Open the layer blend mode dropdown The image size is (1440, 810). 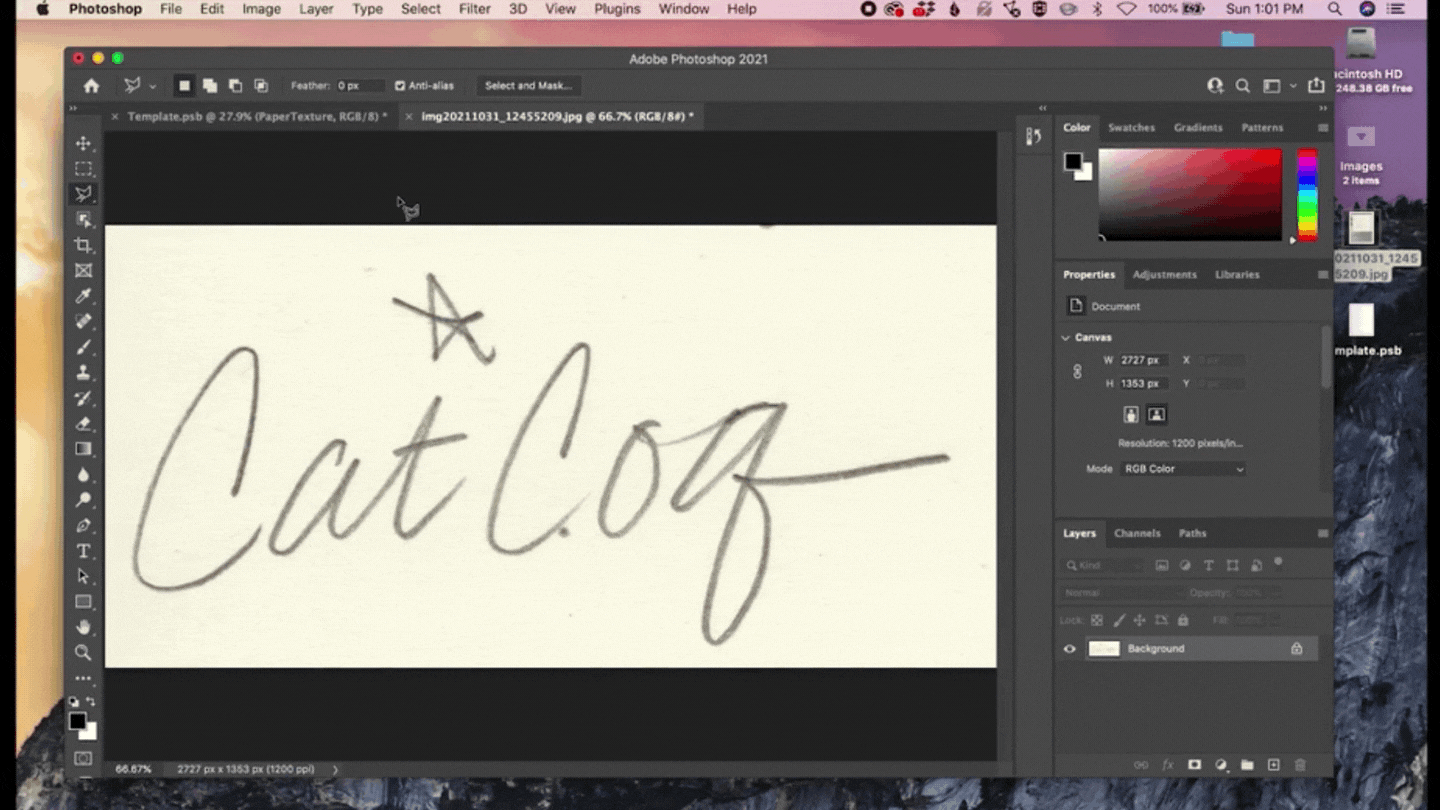pos(1100,592)
